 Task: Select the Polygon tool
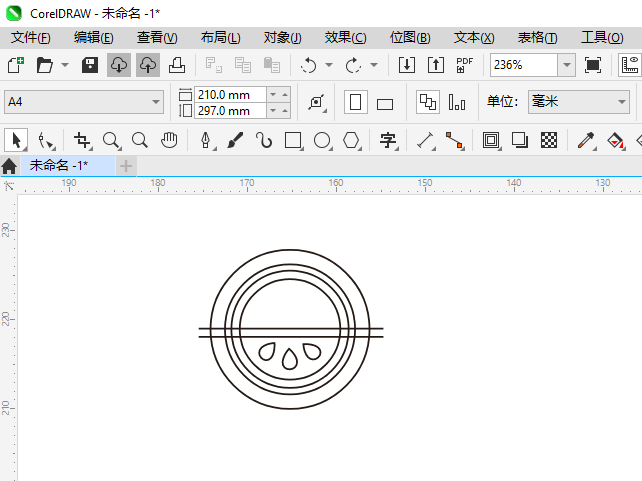(351, 140)
